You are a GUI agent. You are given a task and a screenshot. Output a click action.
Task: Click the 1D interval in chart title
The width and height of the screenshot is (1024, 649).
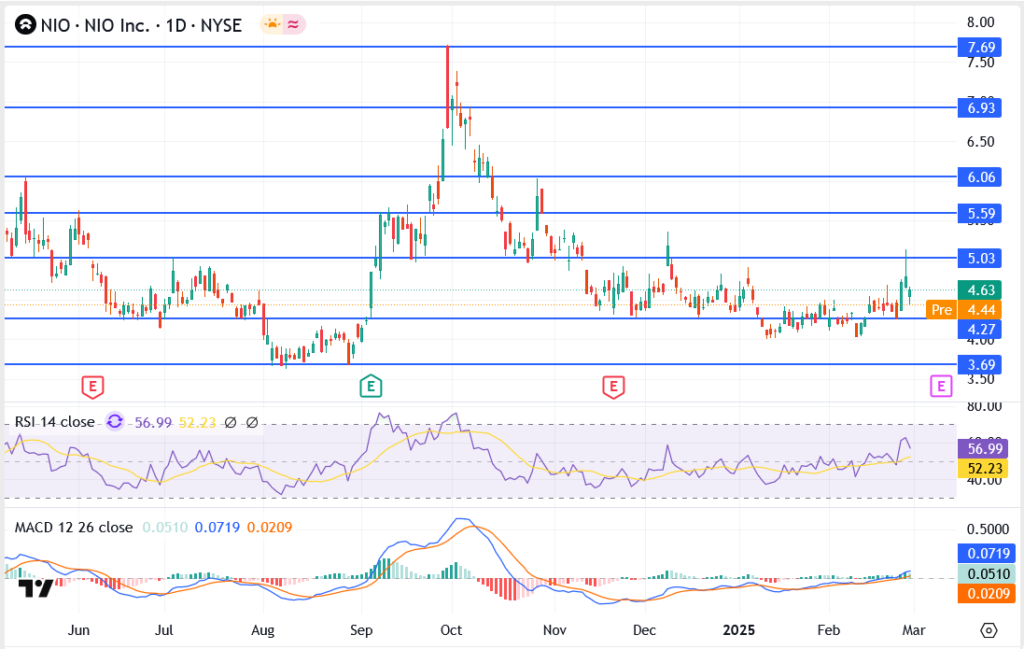(x=177, y=26)
